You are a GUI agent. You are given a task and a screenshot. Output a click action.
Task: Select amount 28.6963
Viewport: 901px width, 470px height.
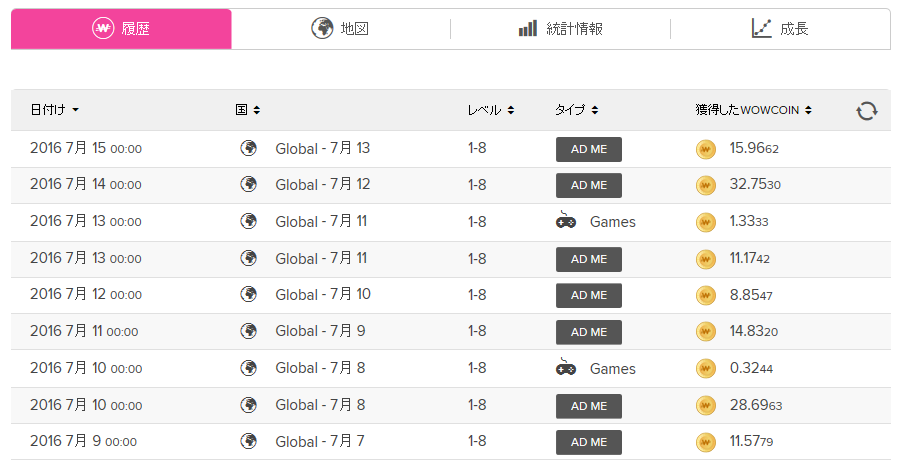point(756,405)
